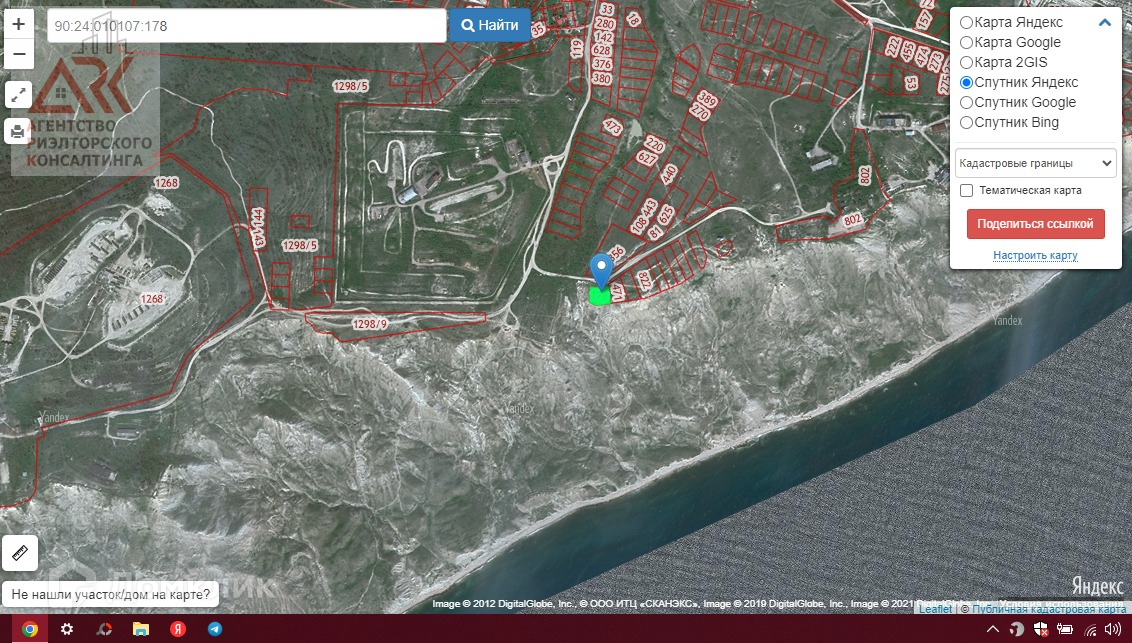1132x643 pixels.
Task: Click lower parcel label 1298/5
Action: (x=299, y=245)
